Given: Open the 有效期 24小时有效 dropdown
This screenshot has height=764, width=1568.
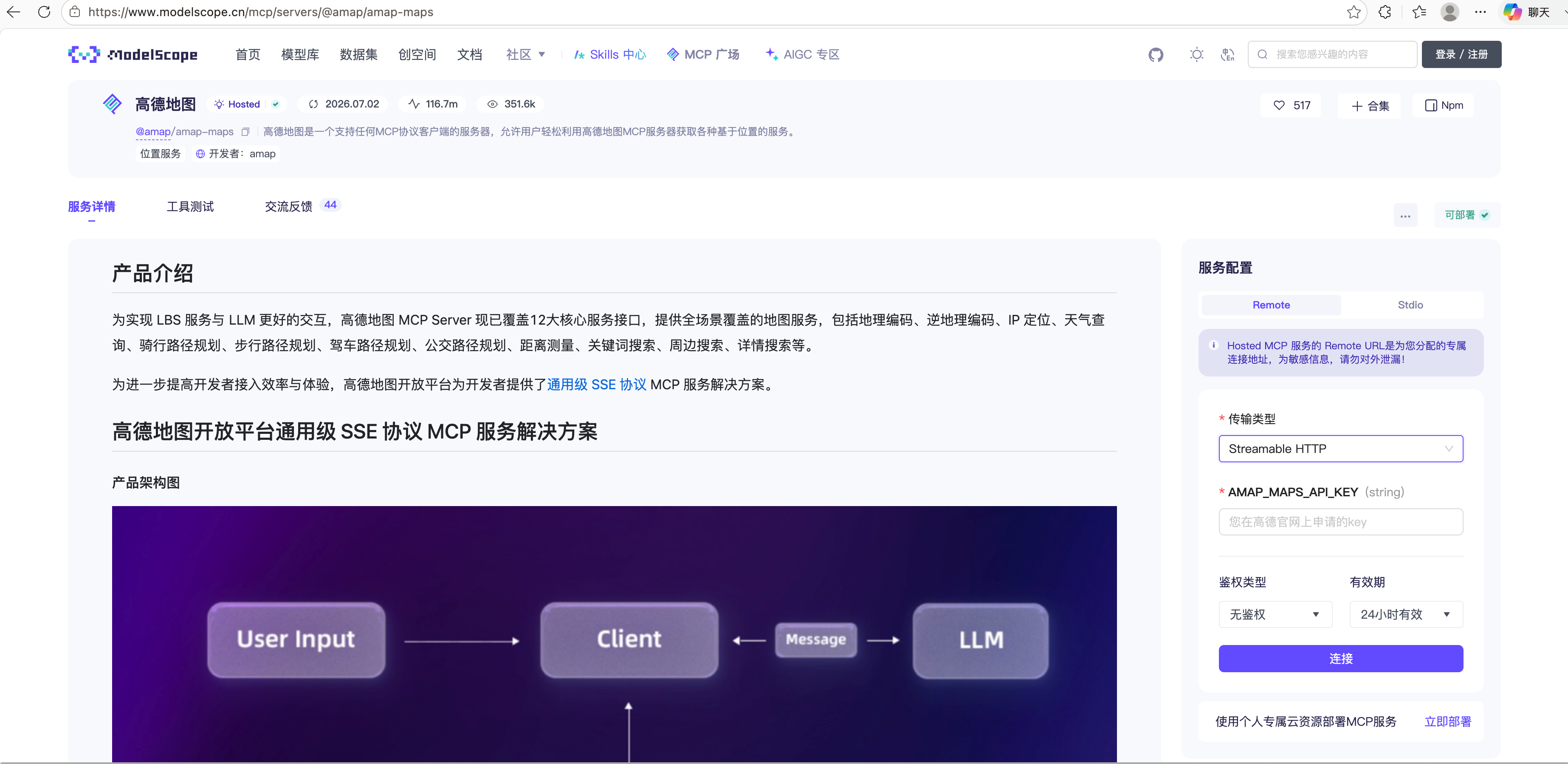Looking at the screenshot, I should tap(1406, 614).
